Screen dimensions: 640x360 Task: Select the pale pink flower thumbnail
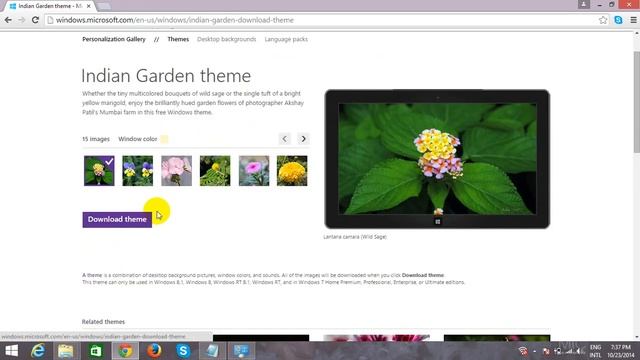tap(176, 171)
